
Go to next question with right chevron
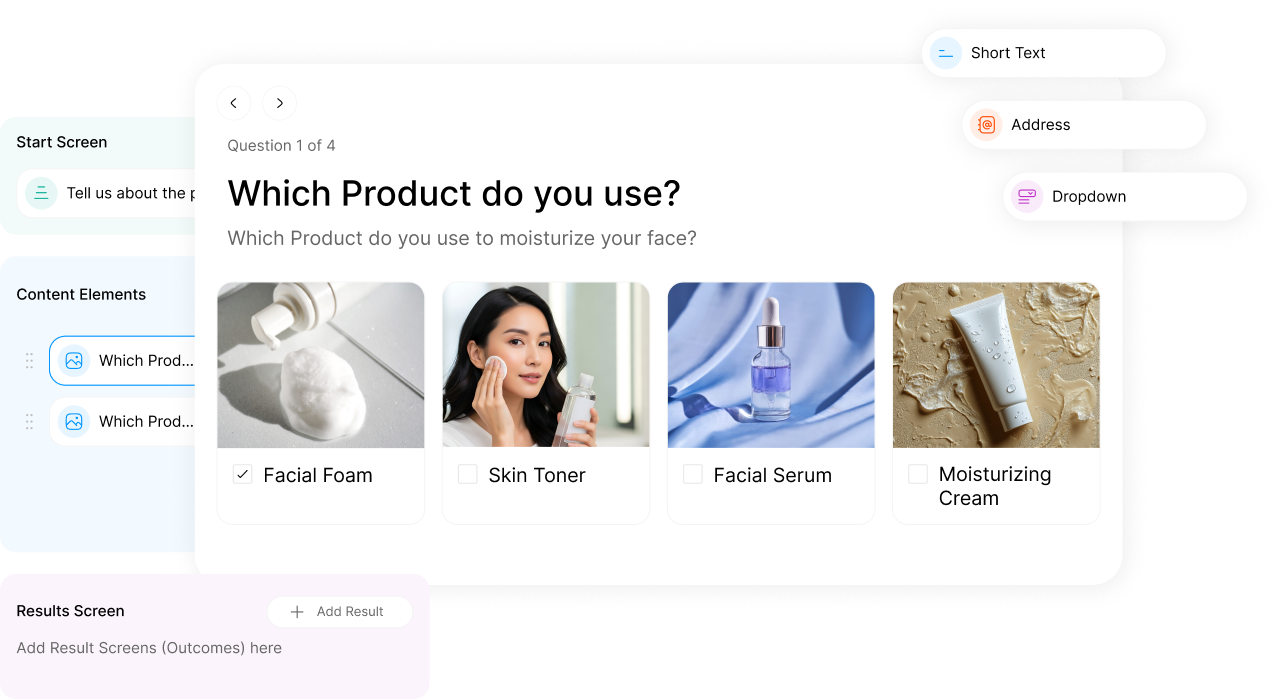[x=280, y=103]
